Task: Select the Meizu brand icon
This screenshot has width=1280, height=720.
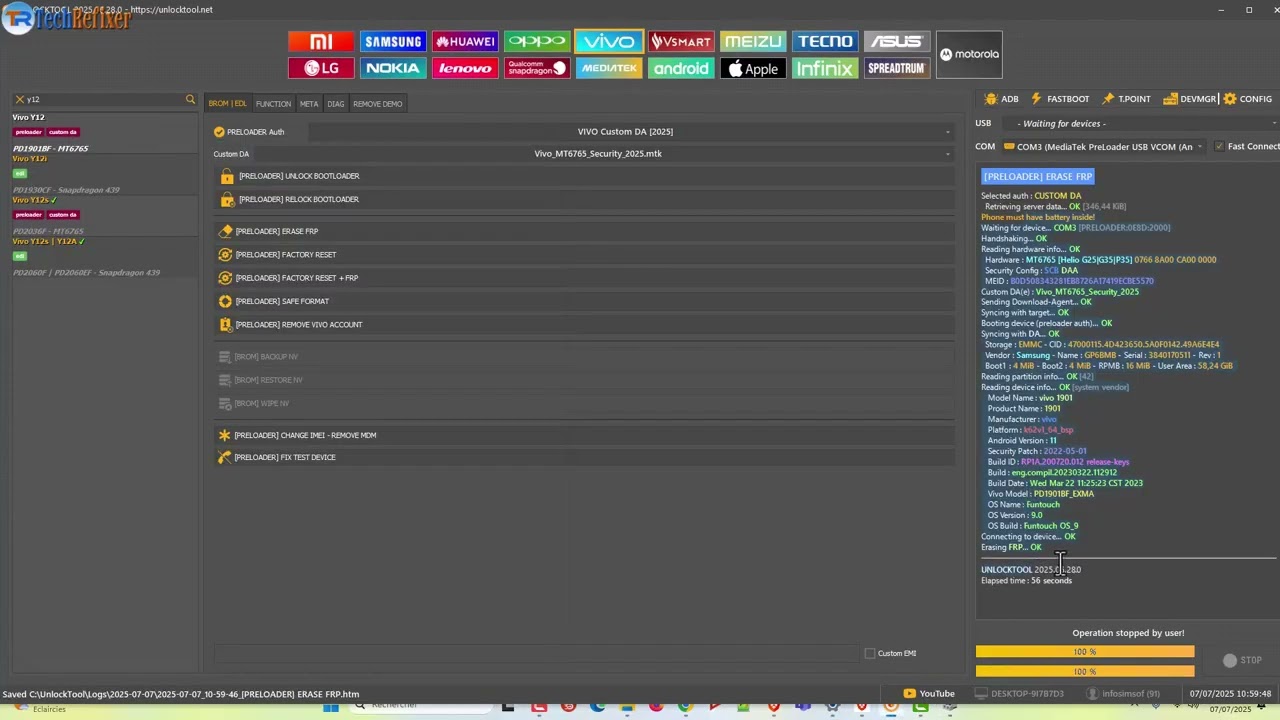Action: click(753, 41)
